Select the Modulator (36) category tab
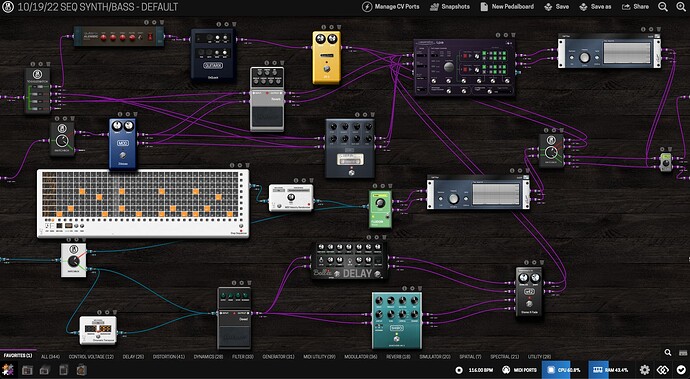This screenshot has width=690, height=379. point(360,357)
